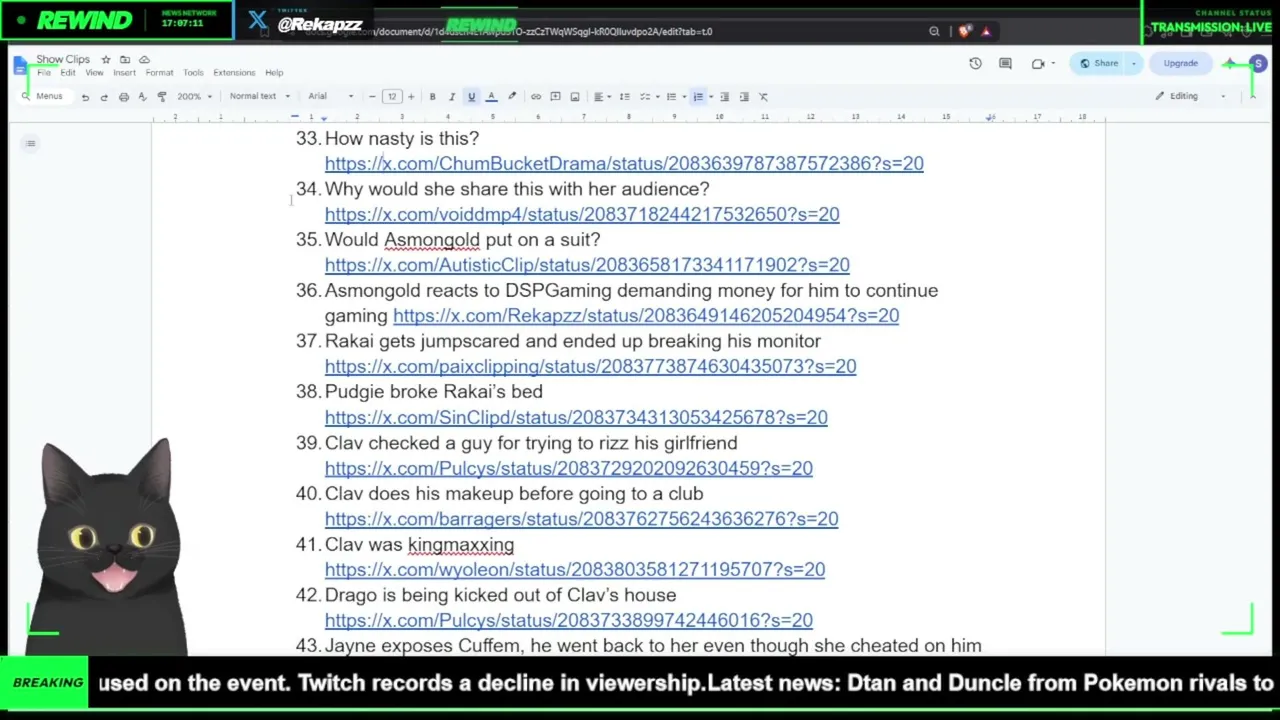1280x720 pixels.
Task: Clear formatting on the selection
Action: pyautogui.click(x=763, y=97)
